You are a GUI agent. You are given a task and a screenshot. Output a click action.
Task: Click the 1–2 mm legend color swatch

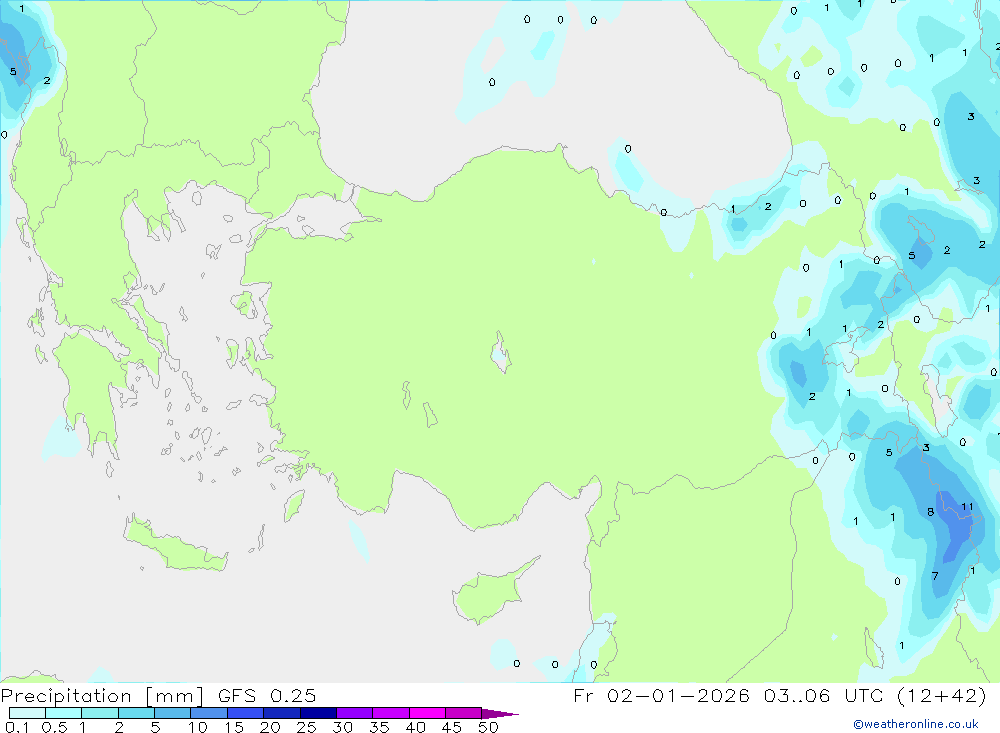(100, 713)
